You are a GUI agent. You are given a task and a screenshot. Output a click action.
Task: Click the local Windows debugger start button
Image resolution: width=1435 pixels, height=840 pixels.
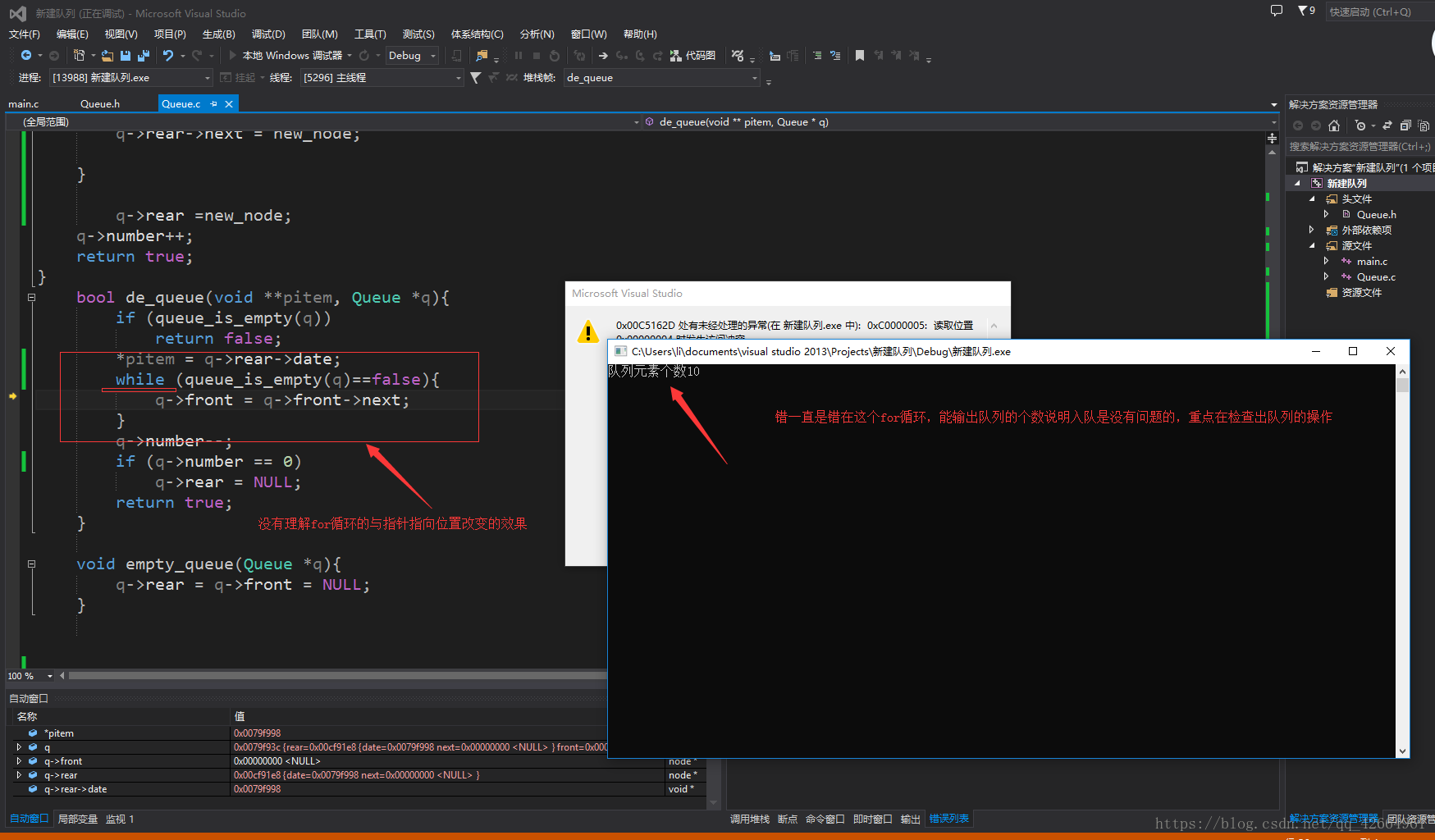(286, 55)
